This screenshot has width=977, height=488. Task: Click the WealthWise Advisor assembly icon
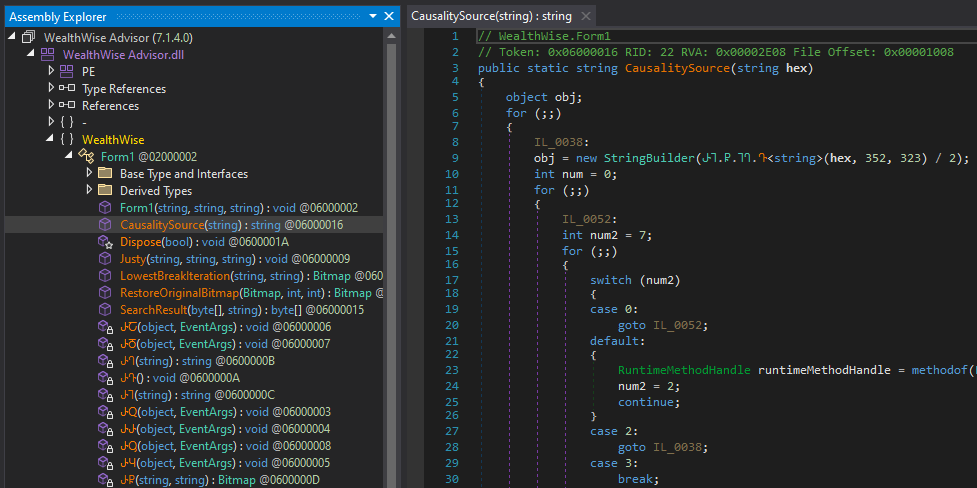pos(28,38)
